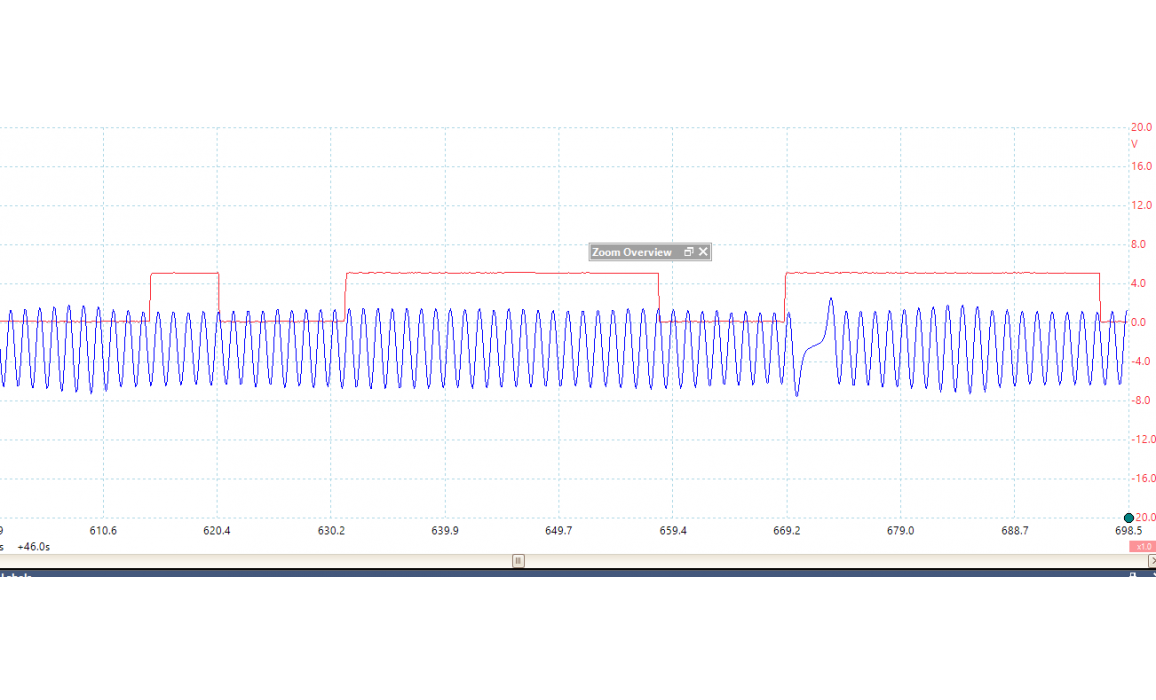The width and height of the screenshot is (1156, 700).
Task: Click the horizontal scrollbar thumb grip
Action: tap(518, 561)
